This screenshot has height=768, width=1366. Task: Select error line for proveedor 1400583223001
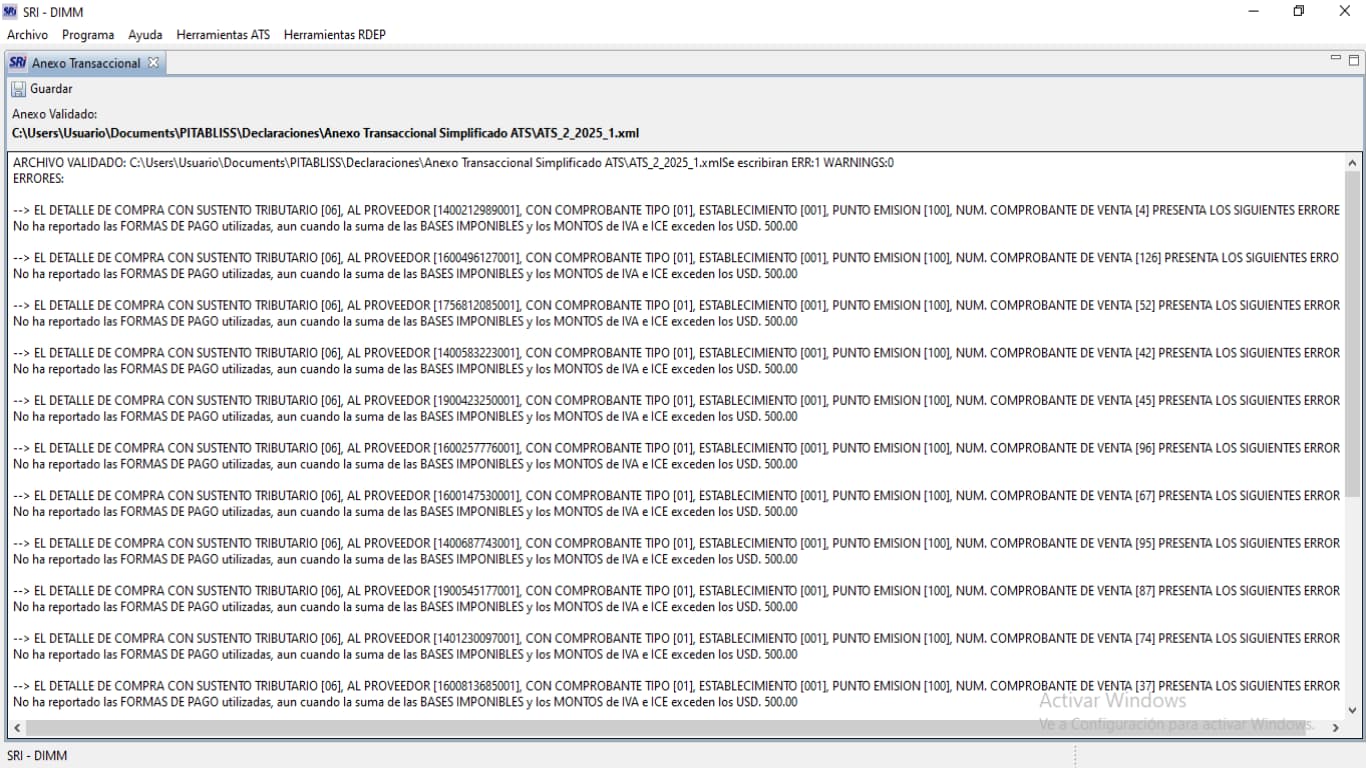pos(676,353)
